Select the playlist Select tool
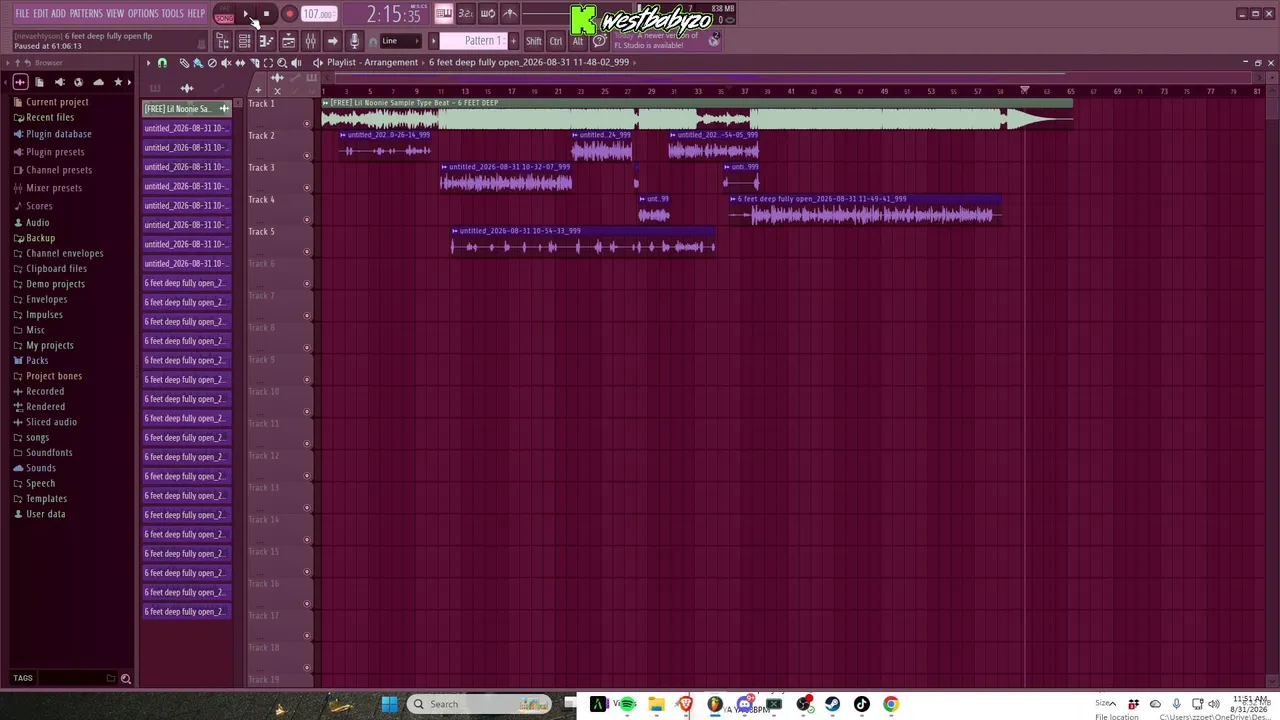The width and height of the screenshot is (1280, 720). click(x=268, y=62)
